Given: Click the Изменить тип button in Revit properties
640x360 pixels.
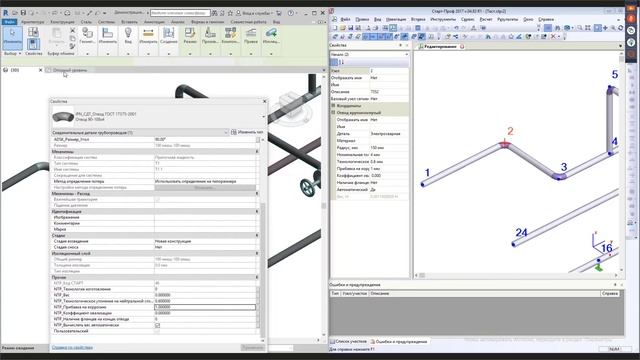Looking at the screenshot, I should click(247, 132).
